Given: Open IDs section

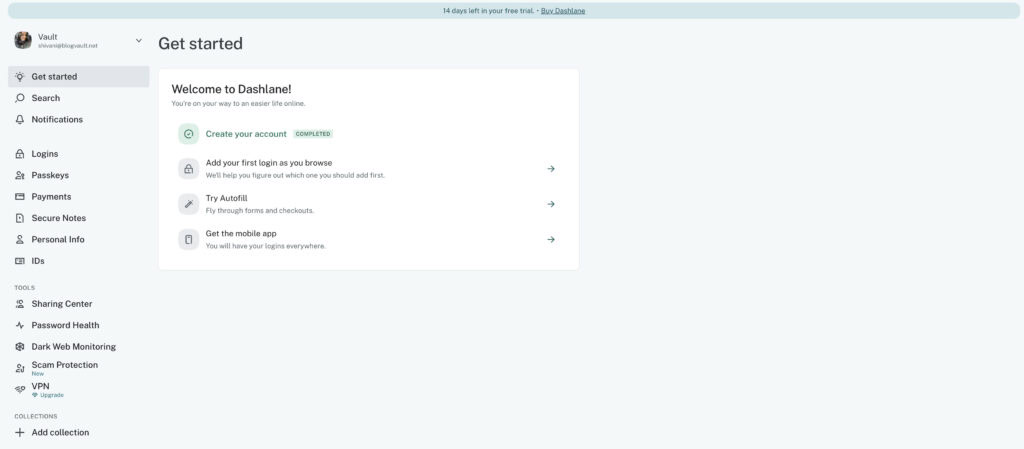Looking at the screenshot, I should click(78, 261).
